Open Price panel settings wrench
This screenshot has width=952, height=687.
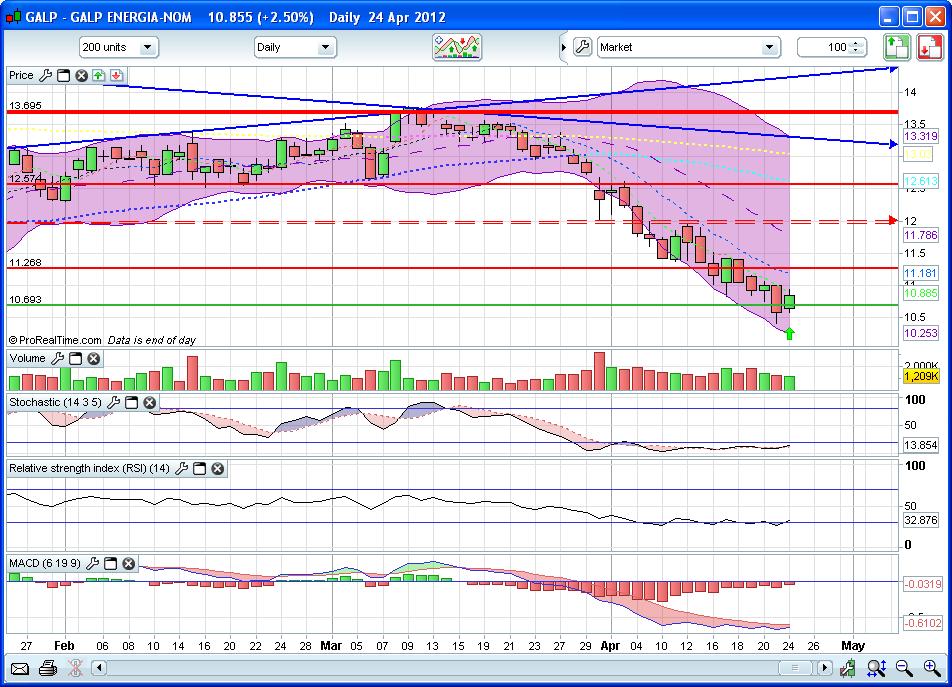click(x=46, y=75)
